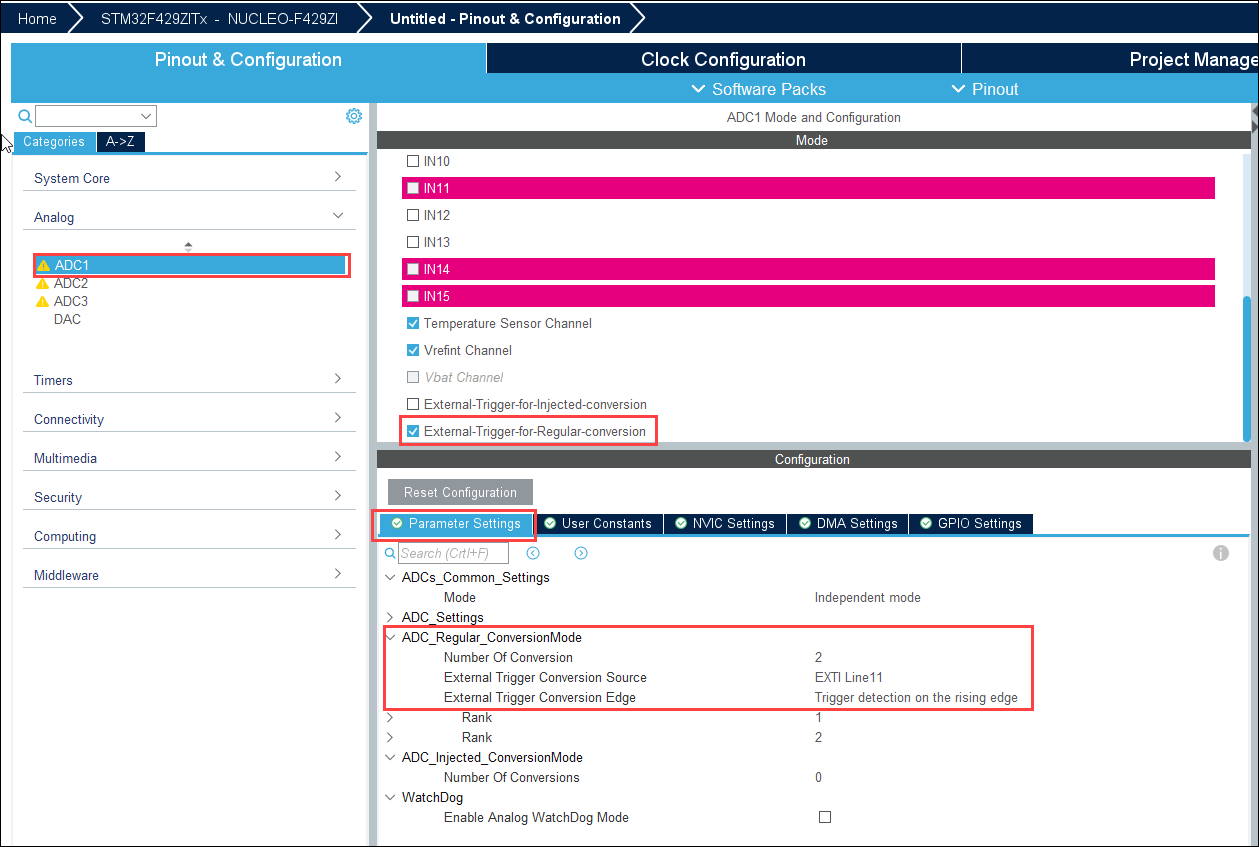1259x847 pixels.
Task: Click the info icon in Configuration panel
Action: 1220,553
